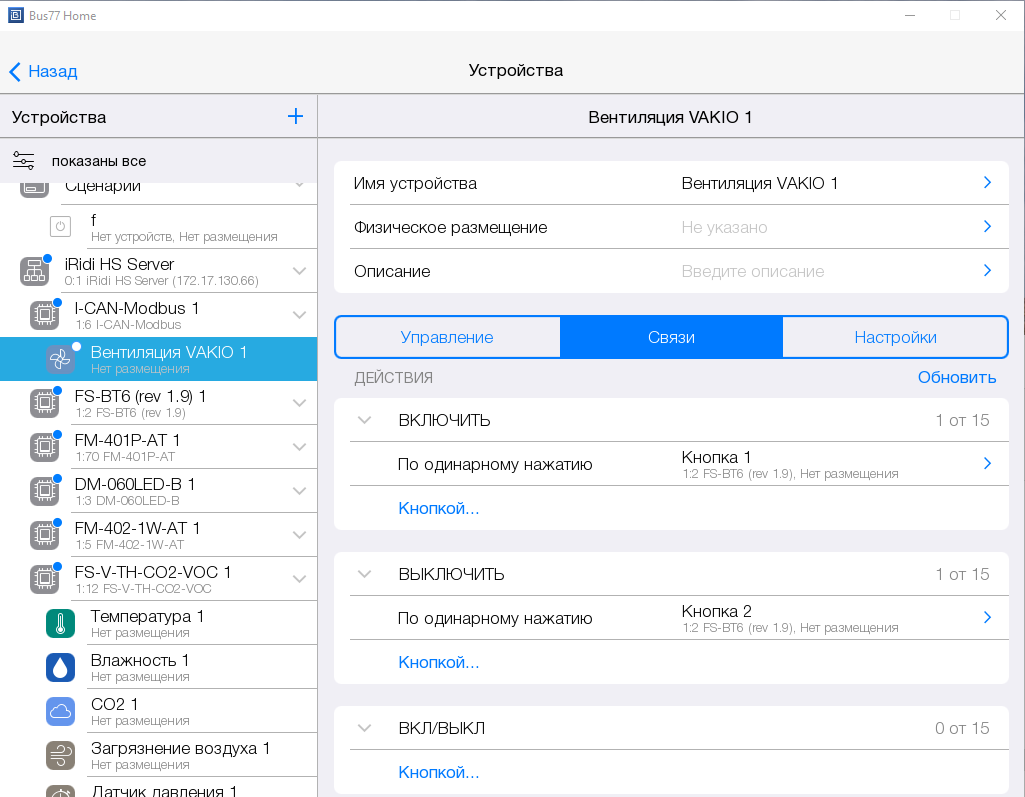Select Вентиляция VAKIO 1 in device list
1025x797 pixels.
158,359
